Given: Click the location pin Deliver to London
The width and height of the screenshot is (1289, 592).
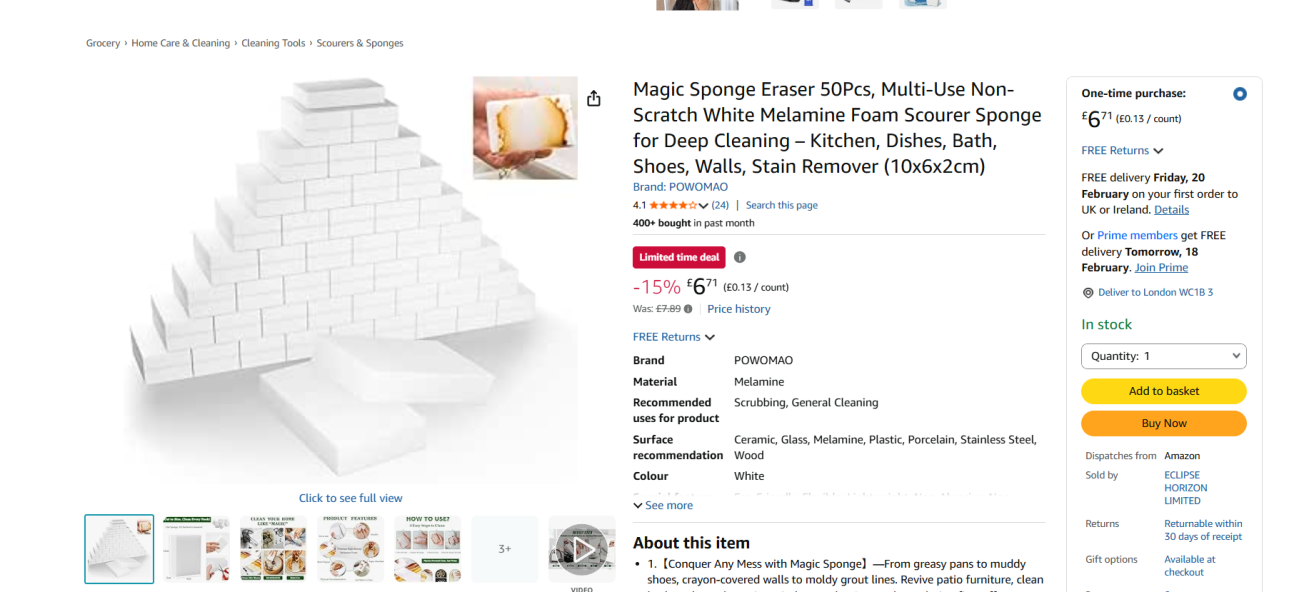Looking at the screenshot, I should coord(1088,293).
